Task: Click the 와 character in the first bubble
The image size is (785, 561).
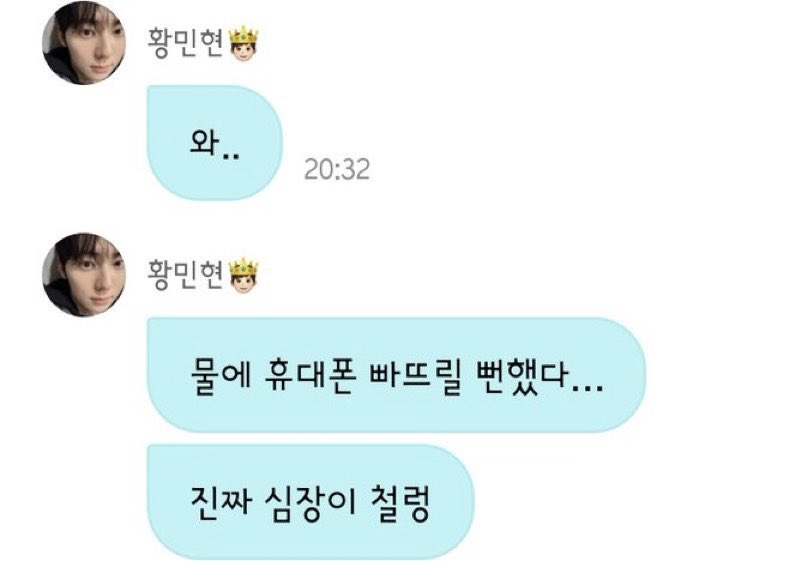Action: (204, 142)
